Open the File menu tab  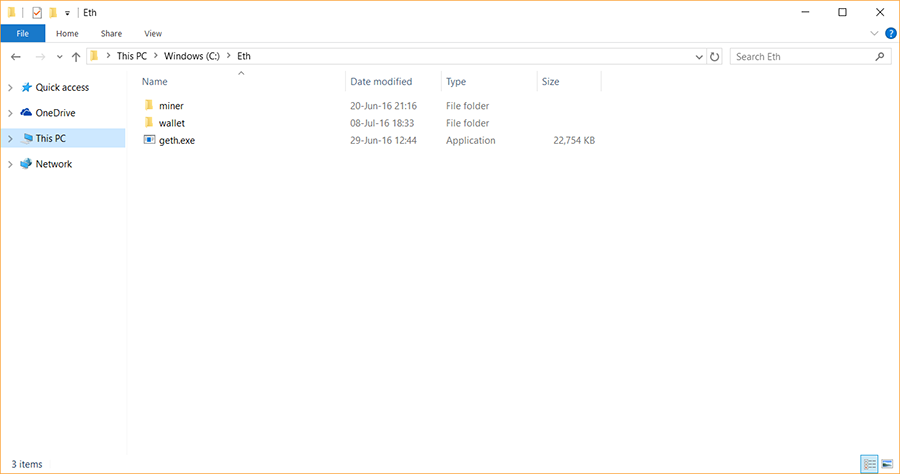click(23, 33)
